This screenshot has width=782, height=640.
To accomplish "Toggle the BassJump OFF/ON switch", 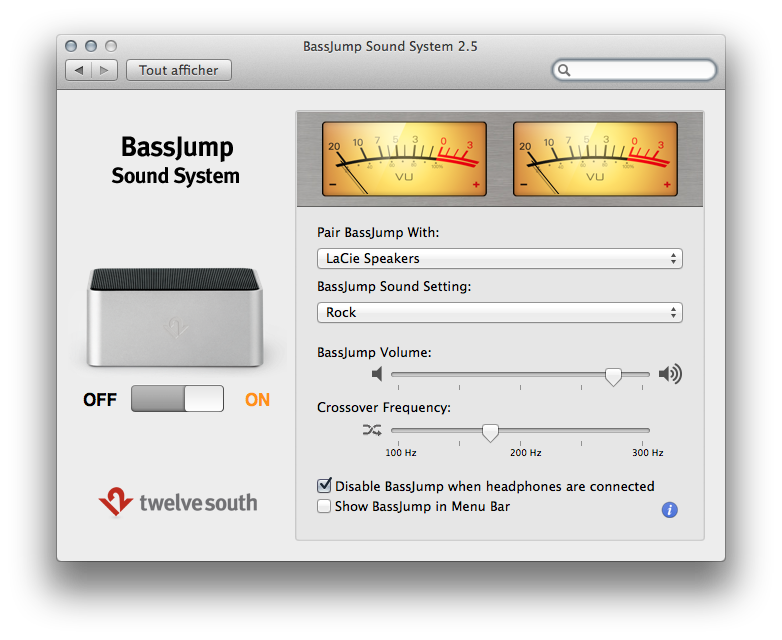I will pos(177,399).
